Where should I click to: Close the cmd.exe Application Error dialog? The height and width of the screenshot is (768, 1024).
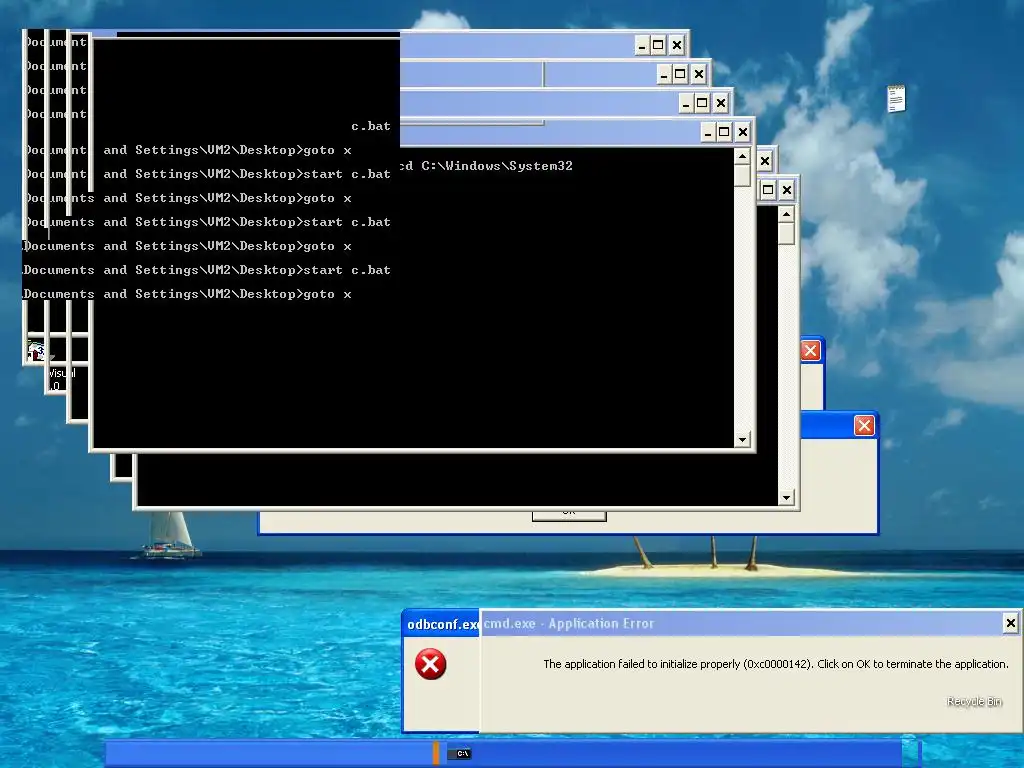point(1010,623)
